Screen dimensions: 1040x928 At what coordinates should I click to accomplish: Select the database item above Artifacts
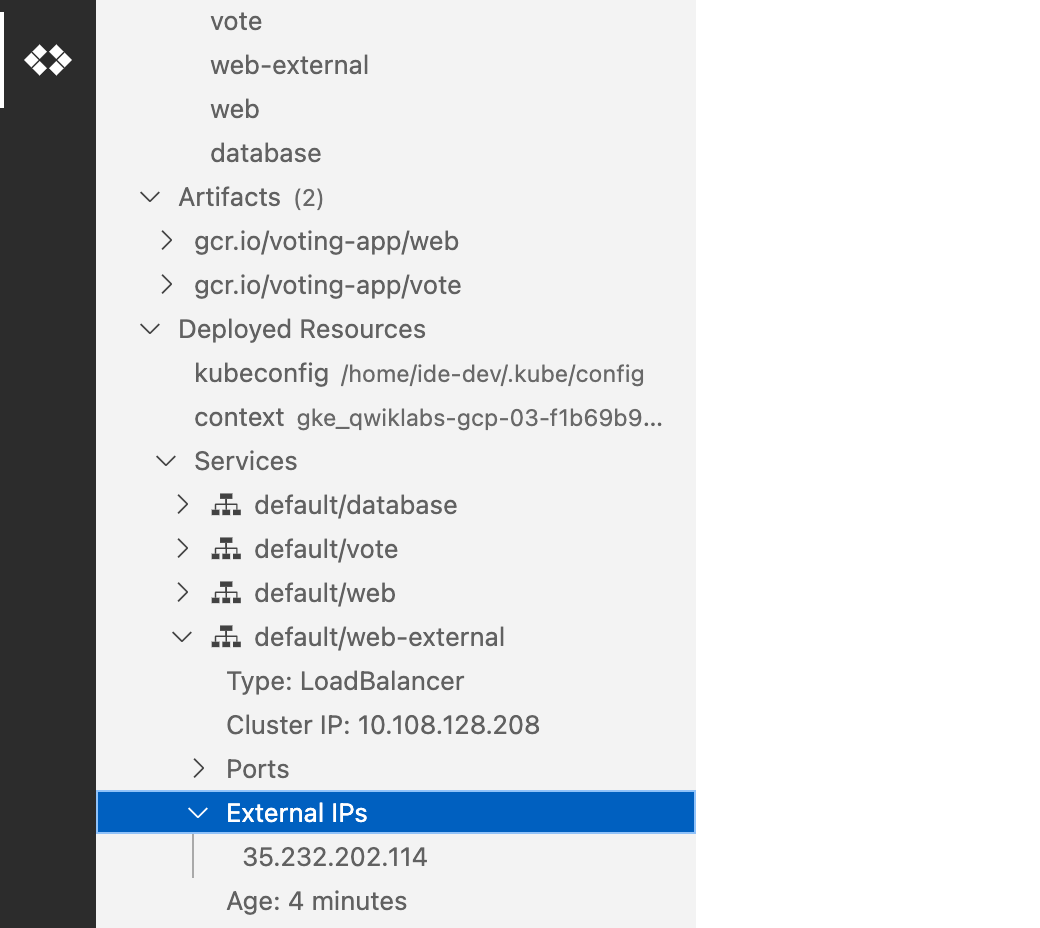click(266, 153)
